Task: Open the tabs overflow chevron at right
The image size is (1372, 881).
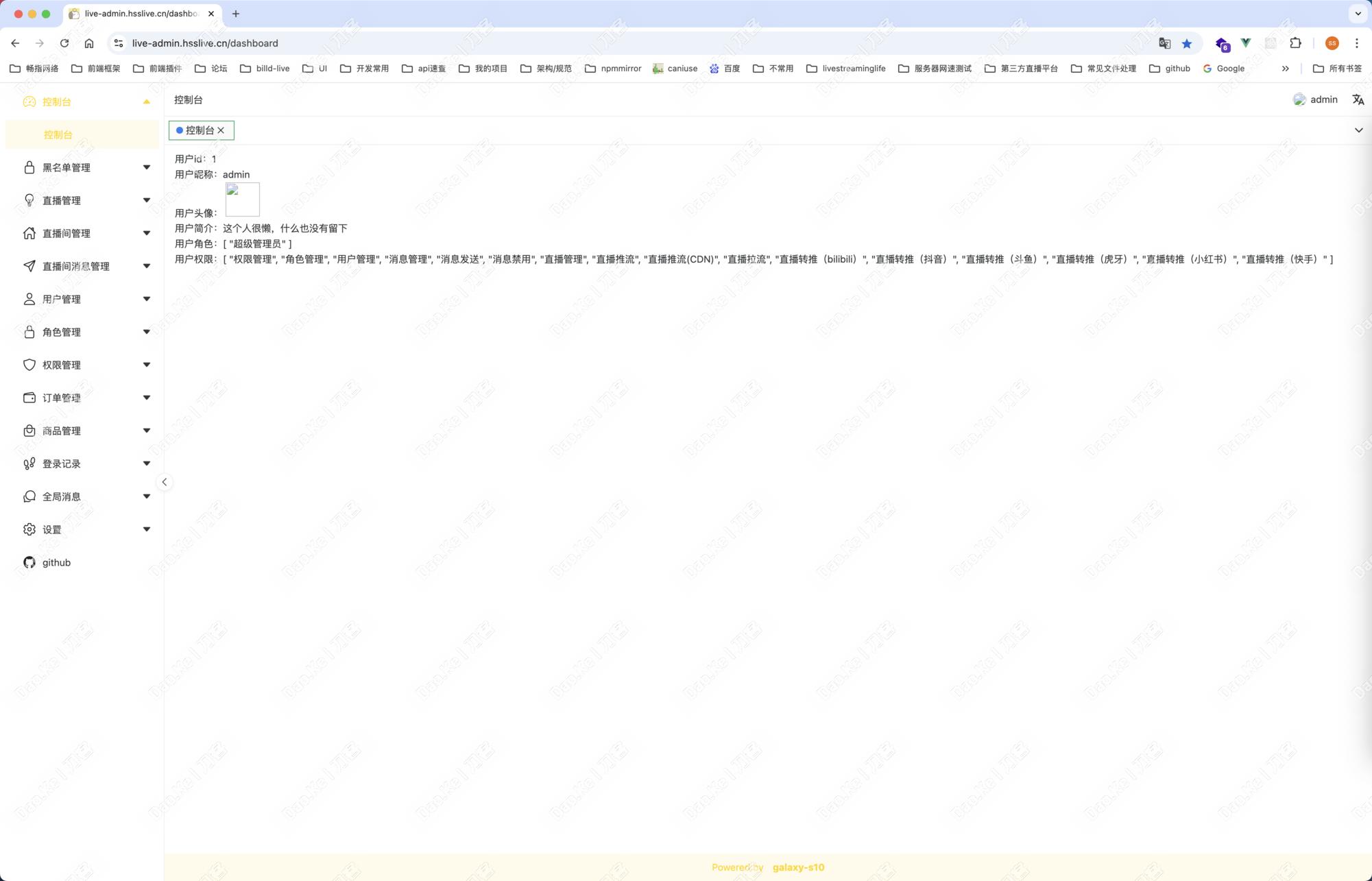Action: pyautogui.click(x=1358, y=130)
